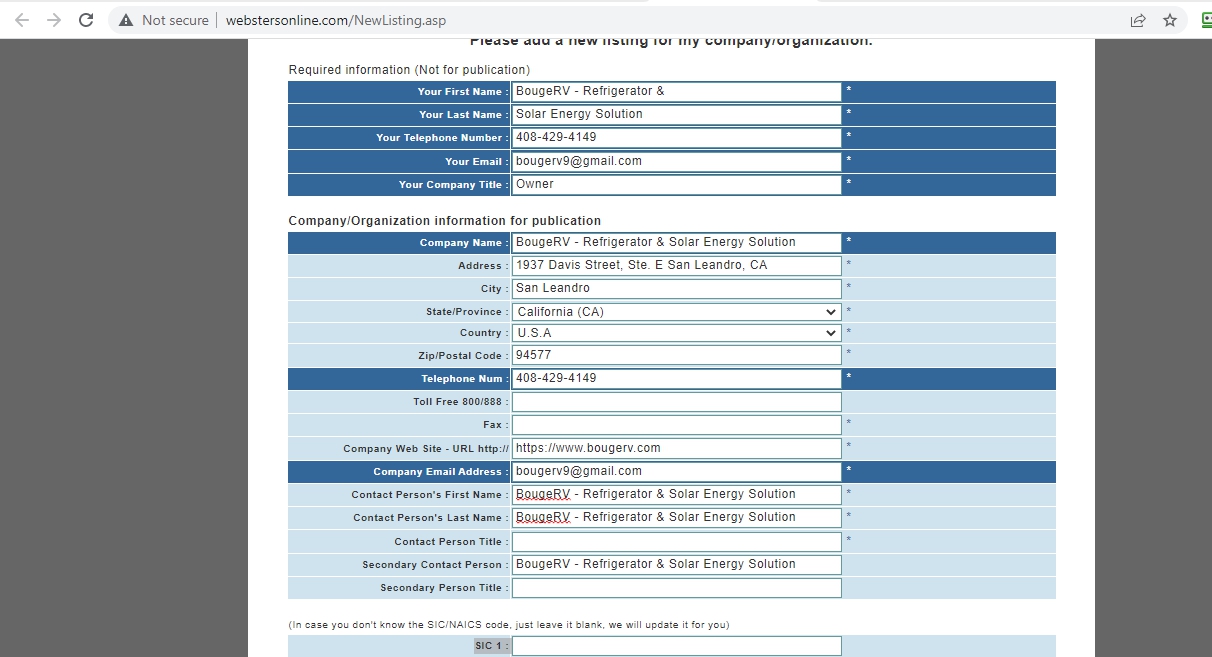Image resolution: width=1212 pixels, height=657 pixels.
Task: Click the Your Company Title field
Action: [676, 184]
